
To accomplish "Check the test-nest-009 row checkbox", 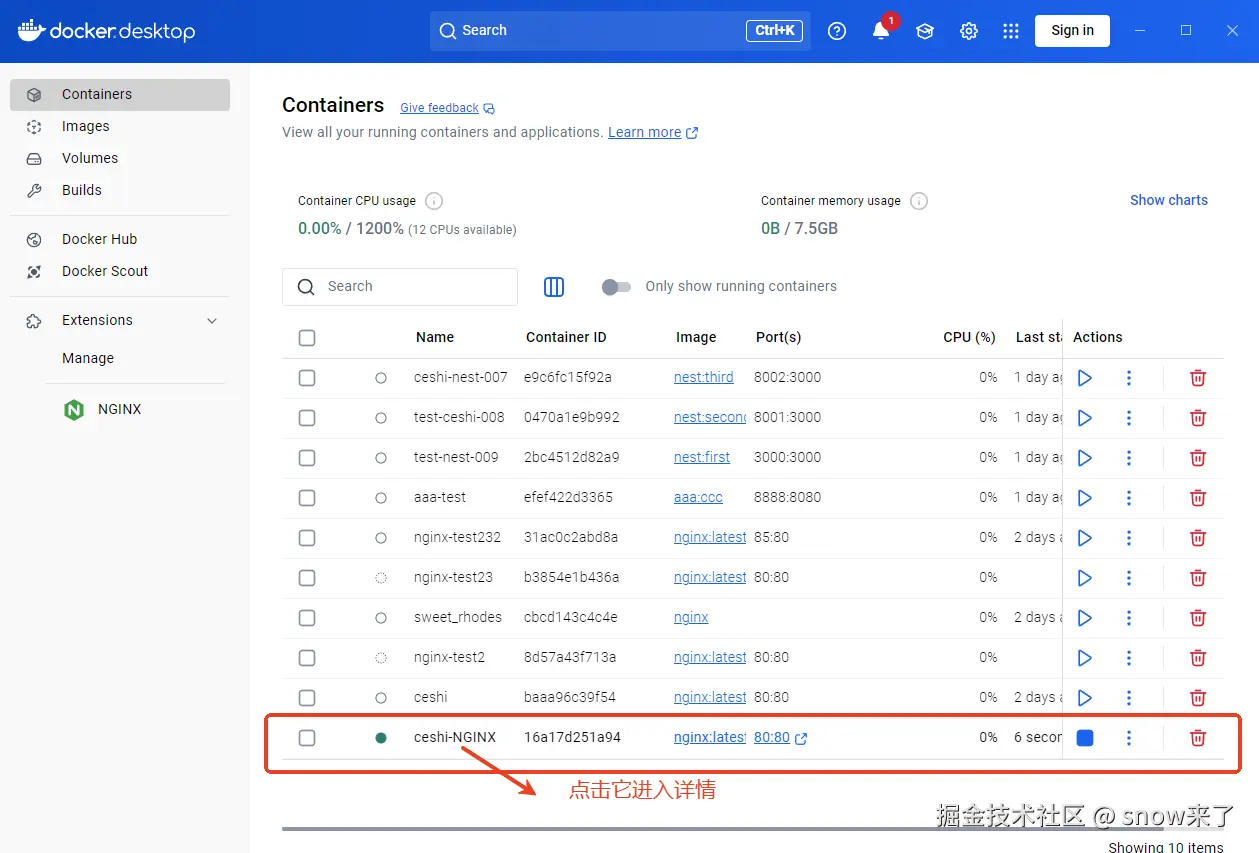I will tap(307, 458).
